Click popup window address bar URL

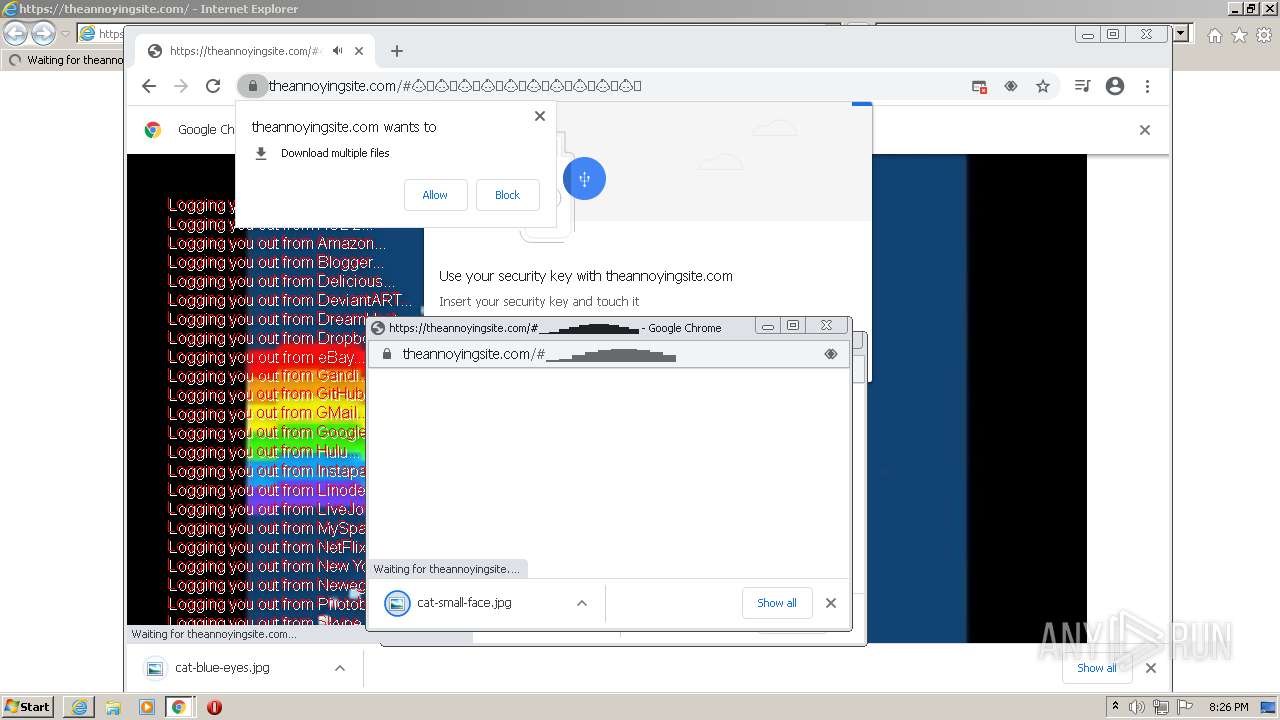pos(539,354)
